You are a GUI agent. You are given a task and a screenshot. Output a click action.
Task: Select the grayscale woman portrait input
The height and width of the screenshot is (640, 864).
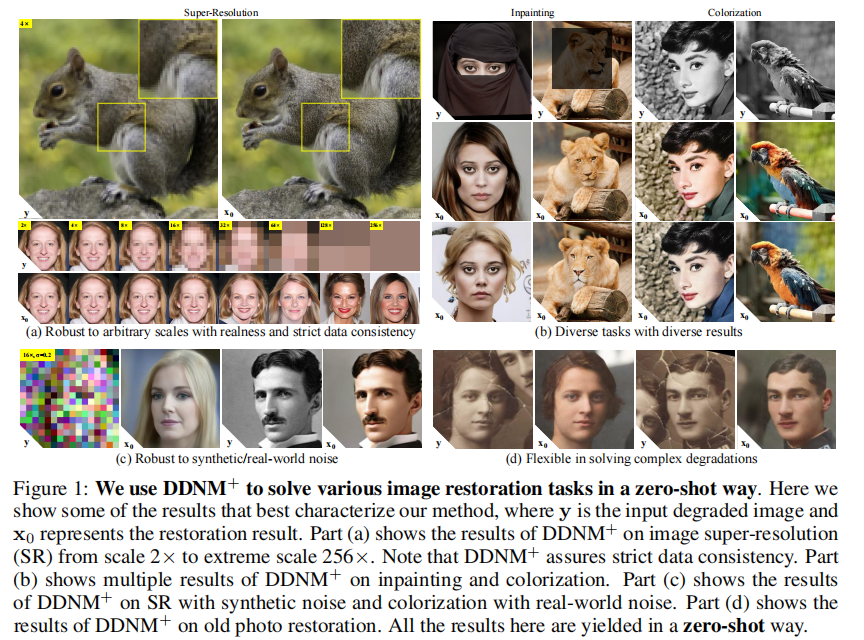tap(684, 71)
